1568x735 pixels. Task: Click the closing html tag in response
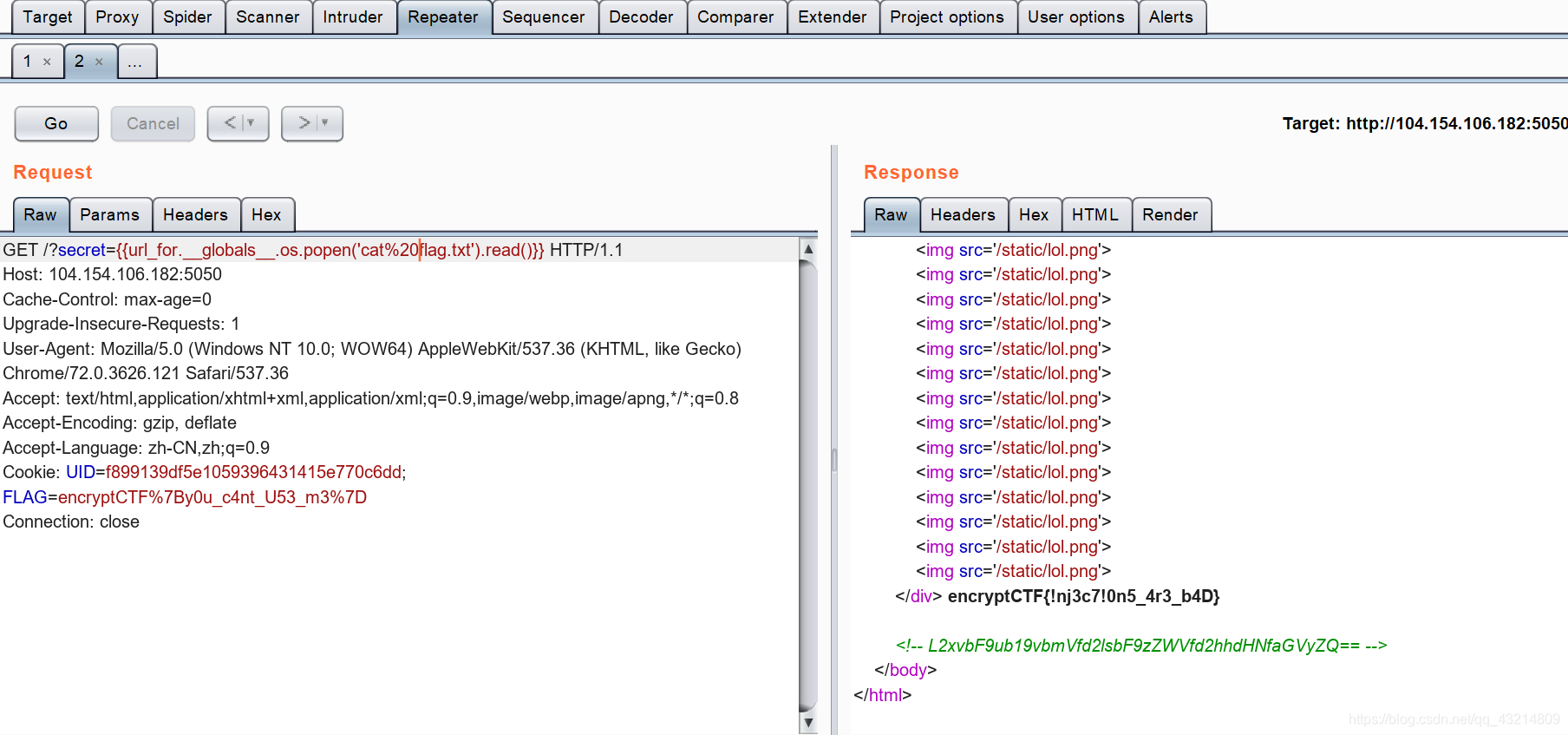(883, 695)
